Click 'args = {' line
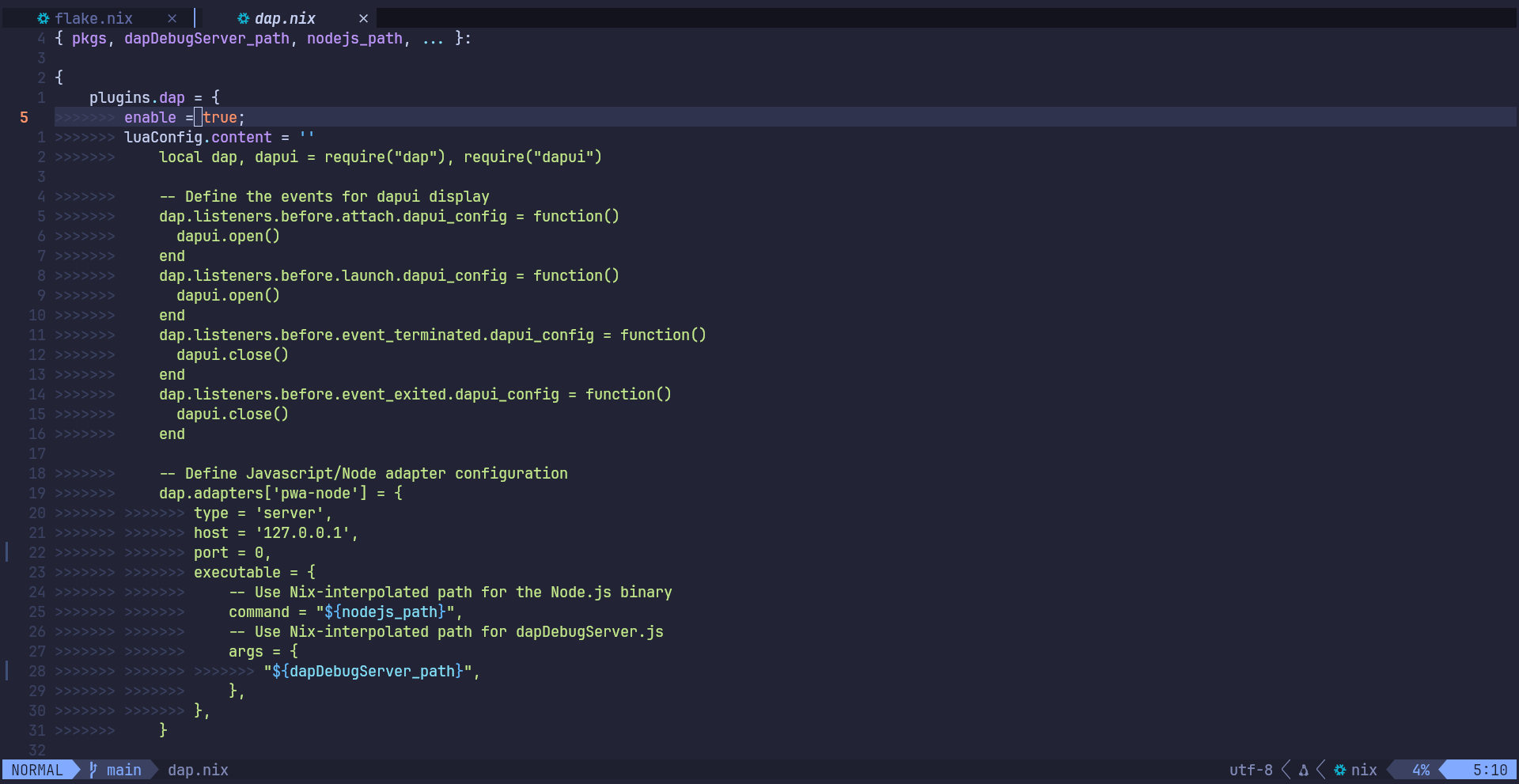This screenshot has width=1519, height=784. click(x=263, y=651)
